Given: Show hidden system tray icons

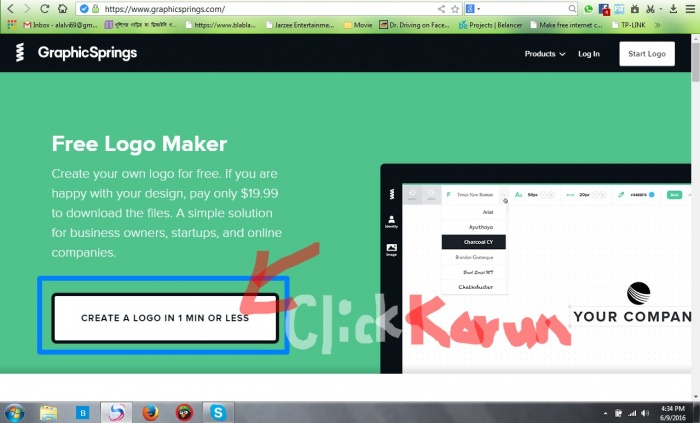Looking at the screenshot, I should click(x=605, y=413).
